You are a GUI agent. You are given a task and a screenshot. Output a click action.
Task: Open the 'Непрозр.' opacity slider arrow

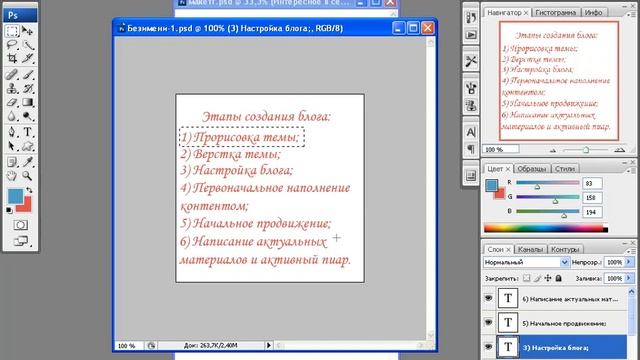[629, 262]
